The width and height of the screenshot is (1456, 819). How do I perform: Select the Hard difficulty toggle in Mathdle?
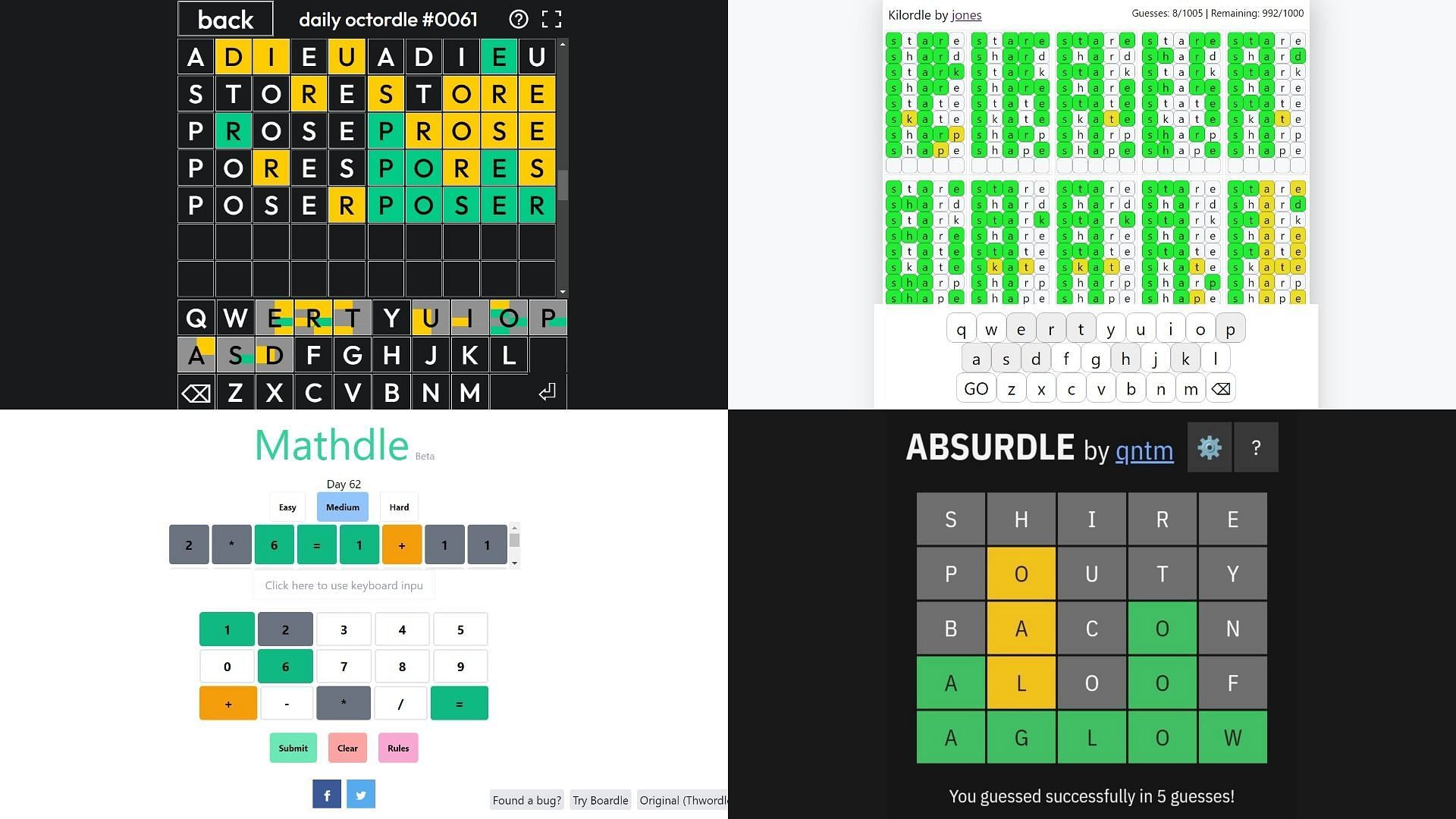(x=400, y=506)
